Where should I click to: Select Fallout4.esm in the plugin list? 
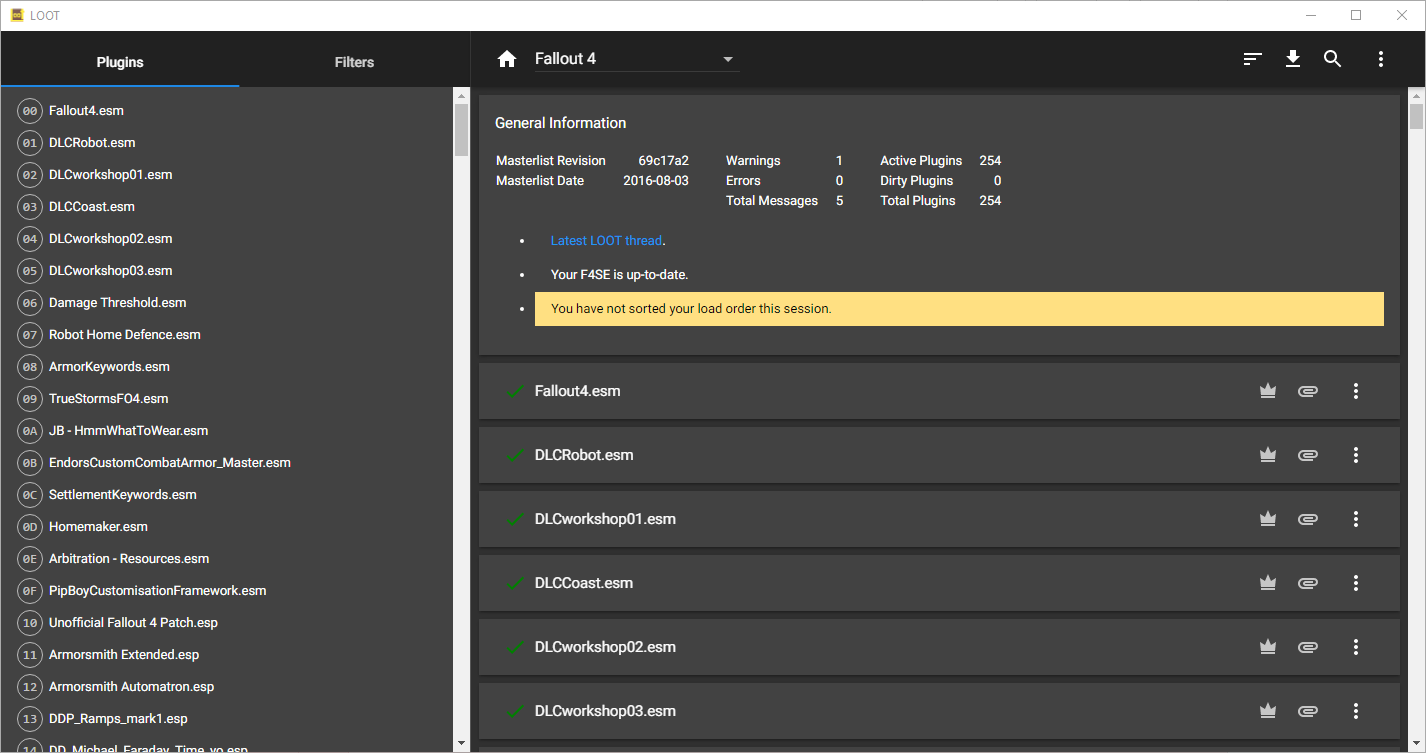click(227, 111)
